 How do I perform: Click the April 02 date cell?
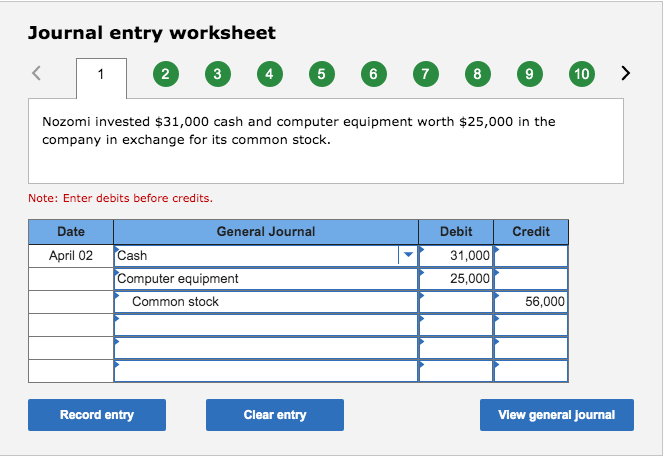[71, 256]
